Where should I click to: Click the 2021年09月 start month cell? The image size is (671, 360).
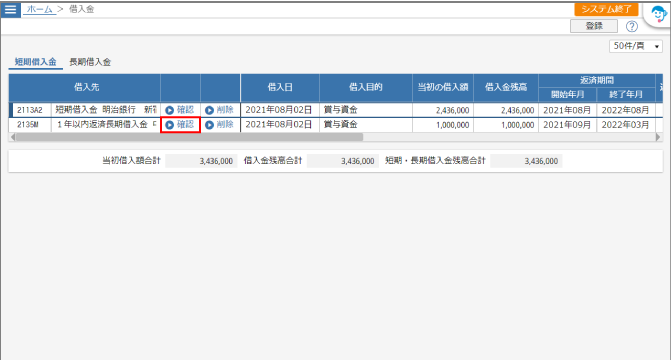[x=567, y=125]
